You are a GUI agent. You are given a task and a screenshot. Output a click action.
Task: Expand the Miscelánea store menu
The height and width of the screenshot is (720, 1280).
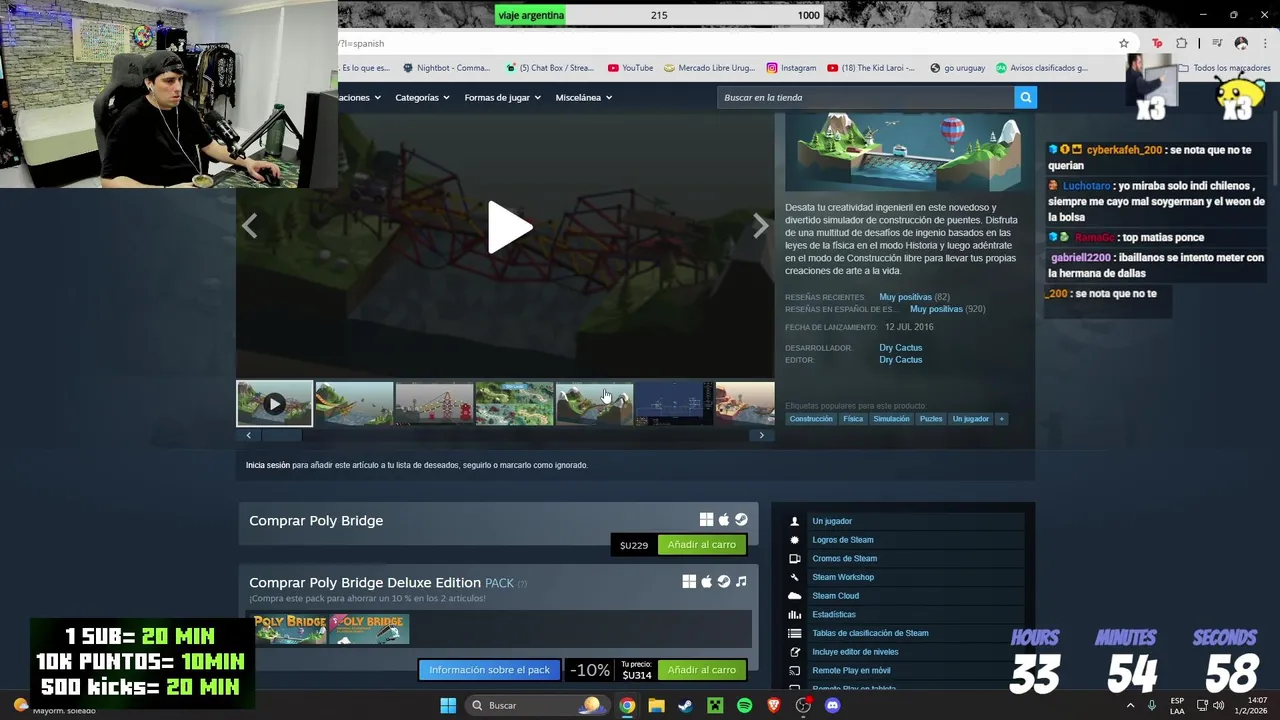click(x=583, y=97)
